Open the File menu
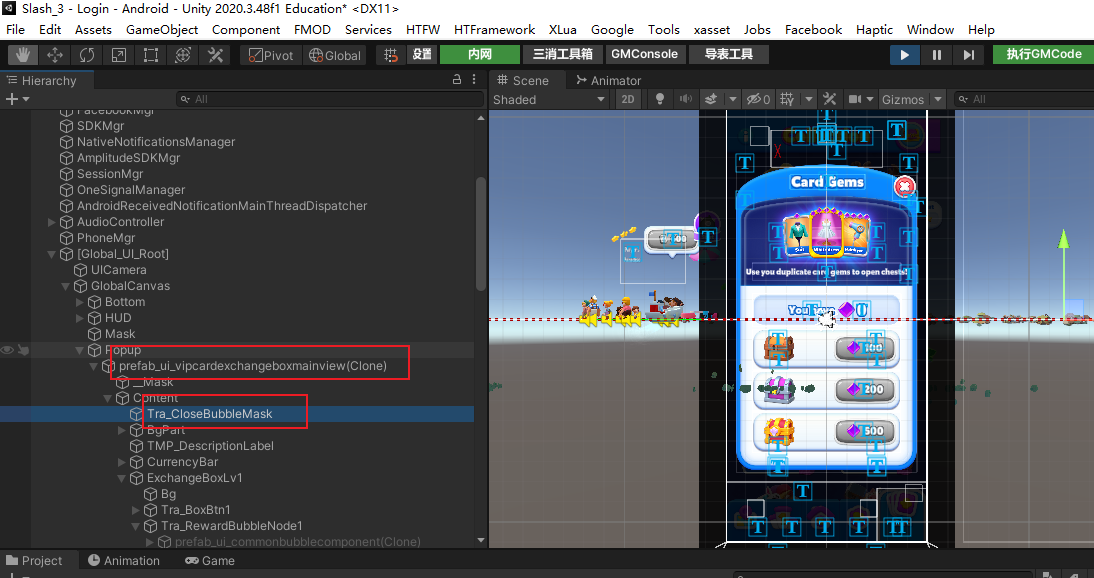The height and width of the screenshot is (578, 1094). 15,29
